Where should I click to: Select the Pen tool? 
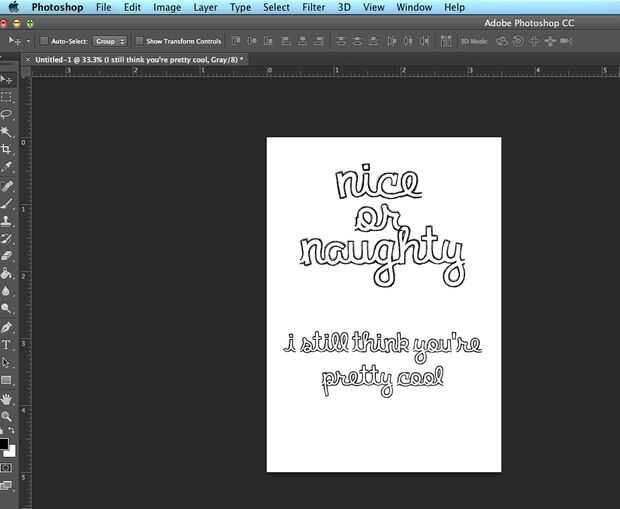(x=6, y=327)
